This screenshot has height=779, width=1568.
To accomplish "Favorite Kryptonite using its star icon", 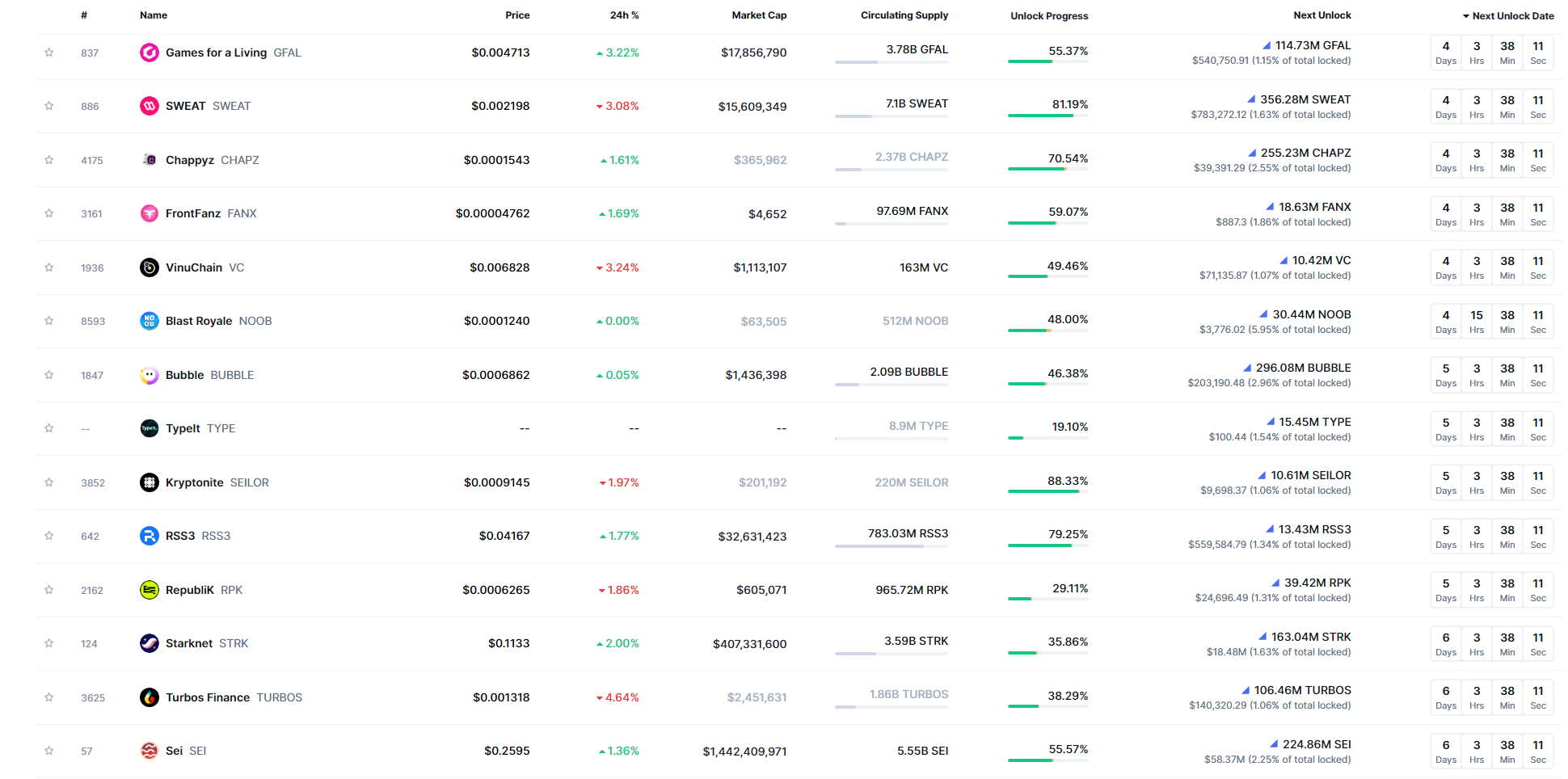I will click(49, 482).
